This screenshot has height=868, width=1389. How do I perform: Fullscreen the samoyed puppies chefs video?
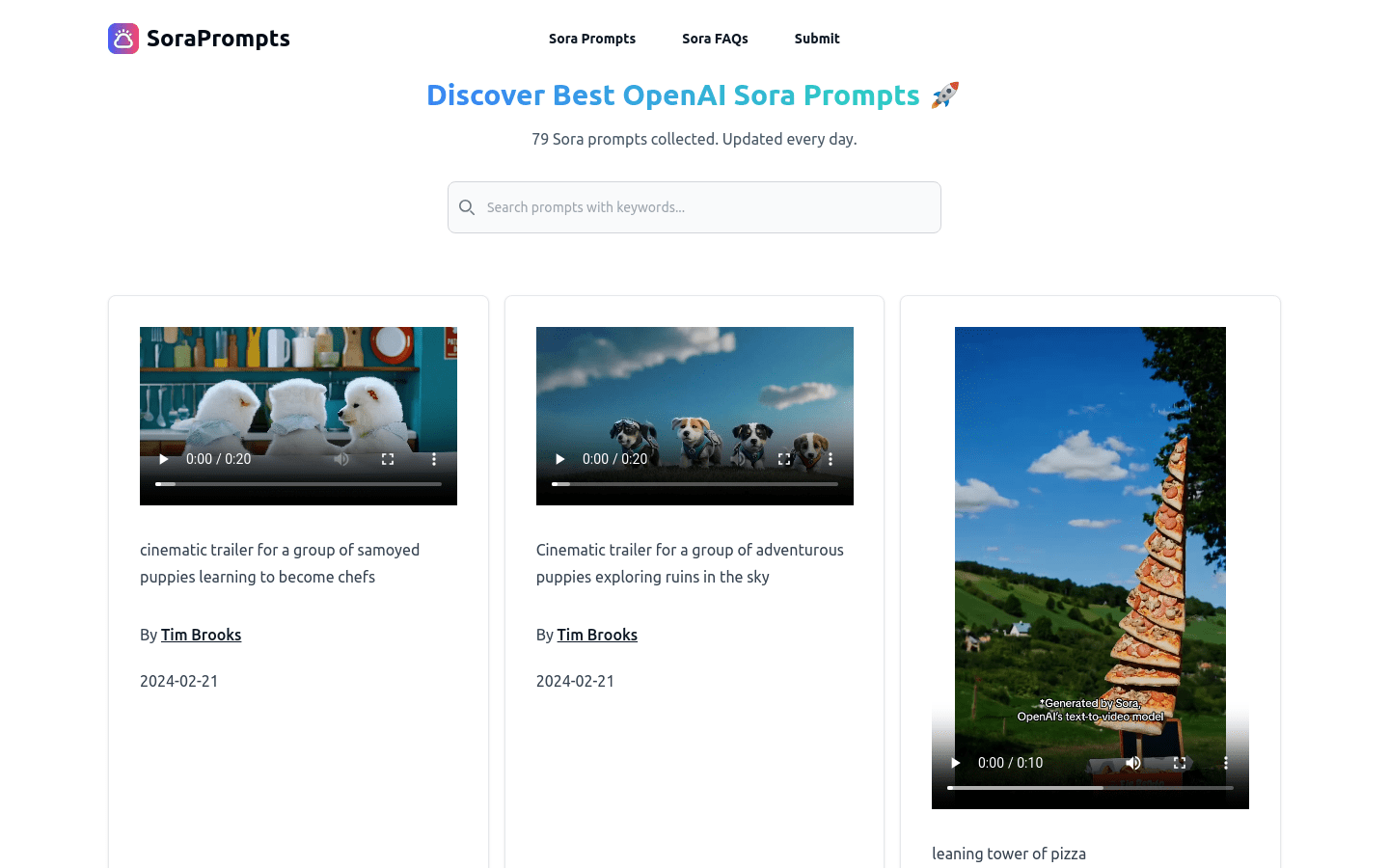click(388, 459)
